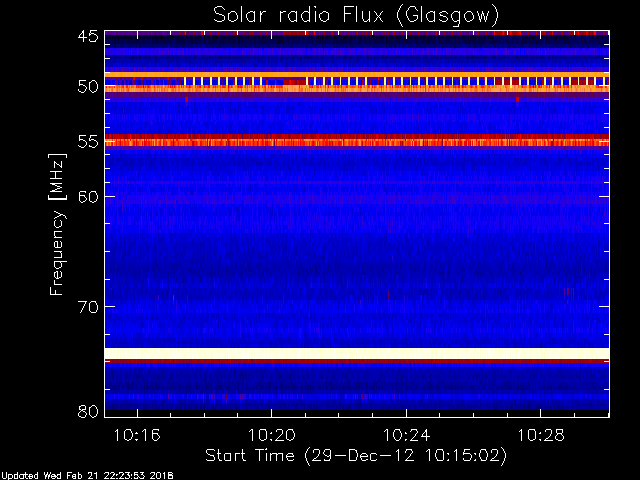Image resolution: width=640 pixels, height=480 pixels.
Task: Click the 10:20 time axis label
Action: coord(272,436)
